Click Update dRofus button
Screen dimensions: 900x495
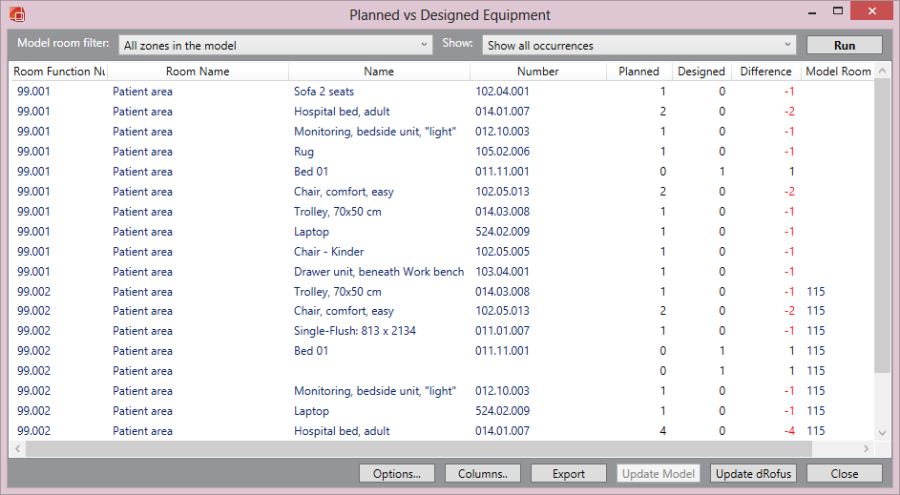753,474
